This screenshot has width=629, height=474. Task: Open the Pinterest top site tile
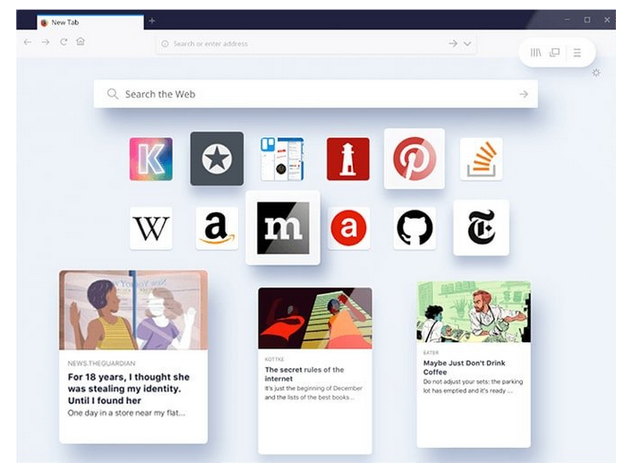(414, 158)
